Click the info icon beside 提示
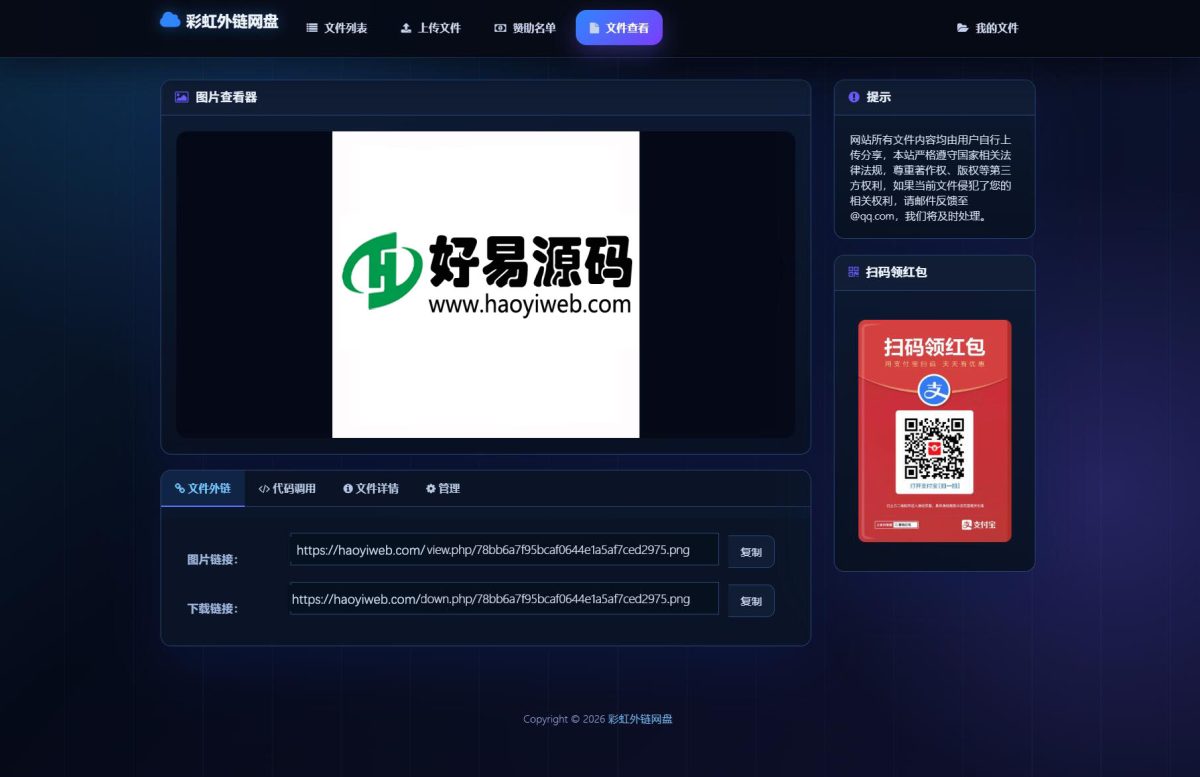Screen dimensions: 1200x777 pyautogui.click(x=854, y=97)
